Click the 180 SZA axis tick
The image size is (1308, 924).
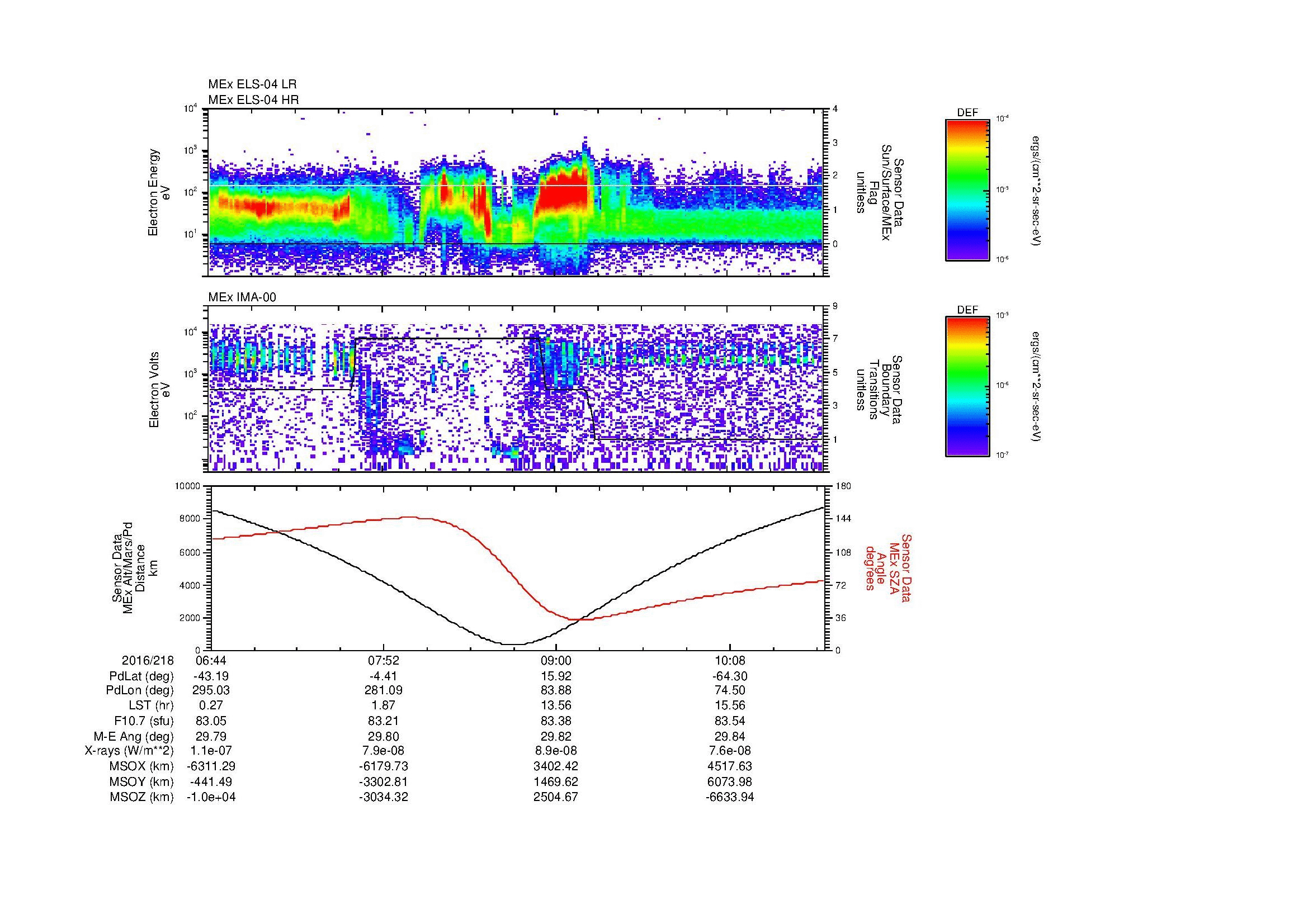click(x=843, y=486)
